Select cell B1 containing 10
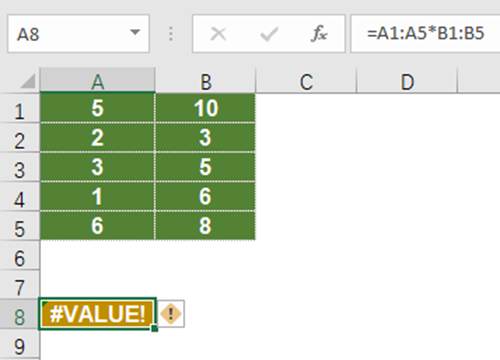 coord(205,108)
